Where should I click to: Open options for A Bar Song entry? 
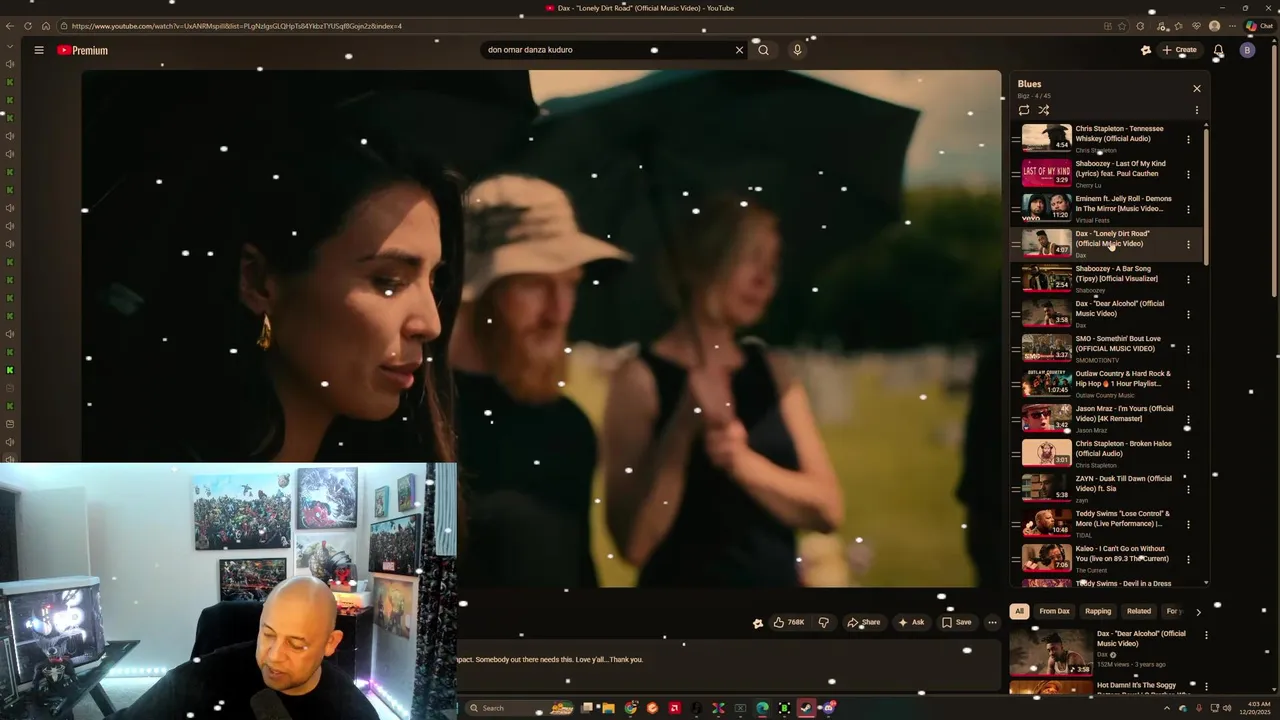[x=1188, y=279]
